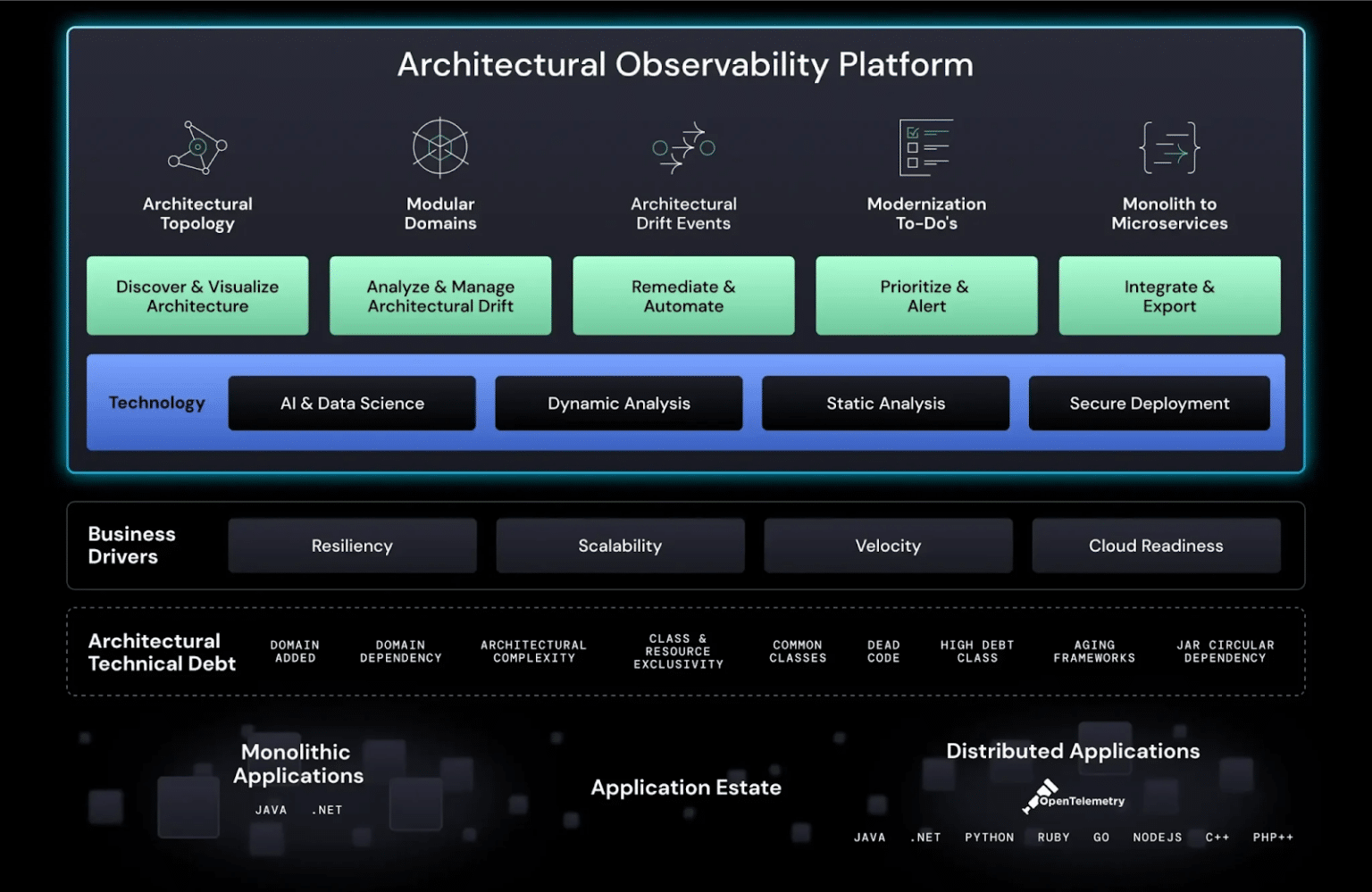This screenshot has width=1372, height=892.
Task: Open Discover & Visualize Architecture
Action: (x=197, y=296)
